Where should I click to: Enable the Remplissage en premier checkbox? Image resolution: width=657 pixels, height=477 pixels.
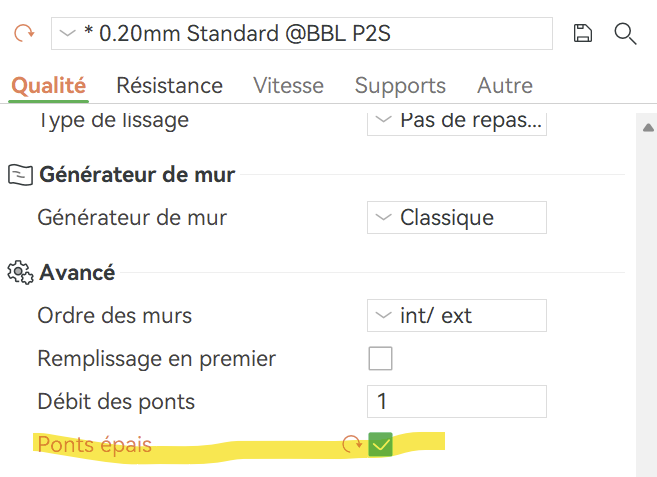click(380, 358)
